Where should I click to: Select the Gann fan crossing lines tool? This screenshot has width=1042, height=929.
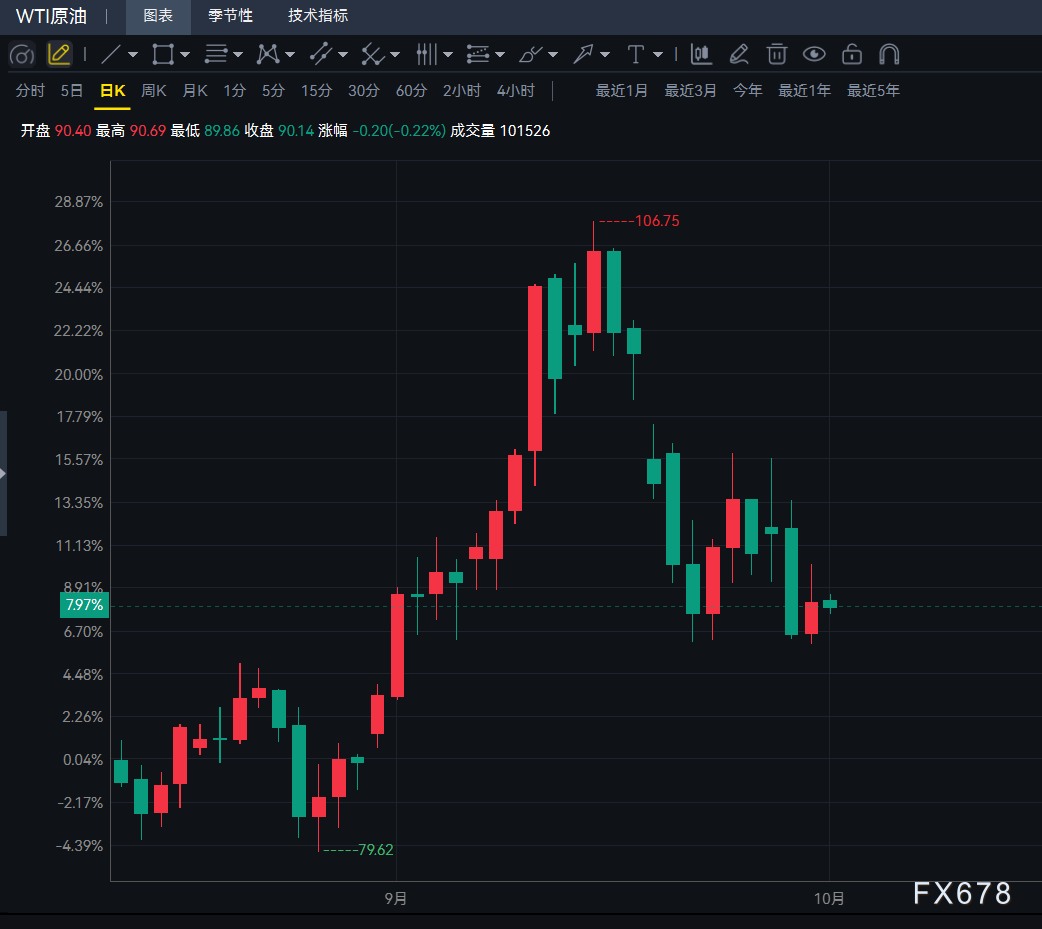click(x=373, y=54)
